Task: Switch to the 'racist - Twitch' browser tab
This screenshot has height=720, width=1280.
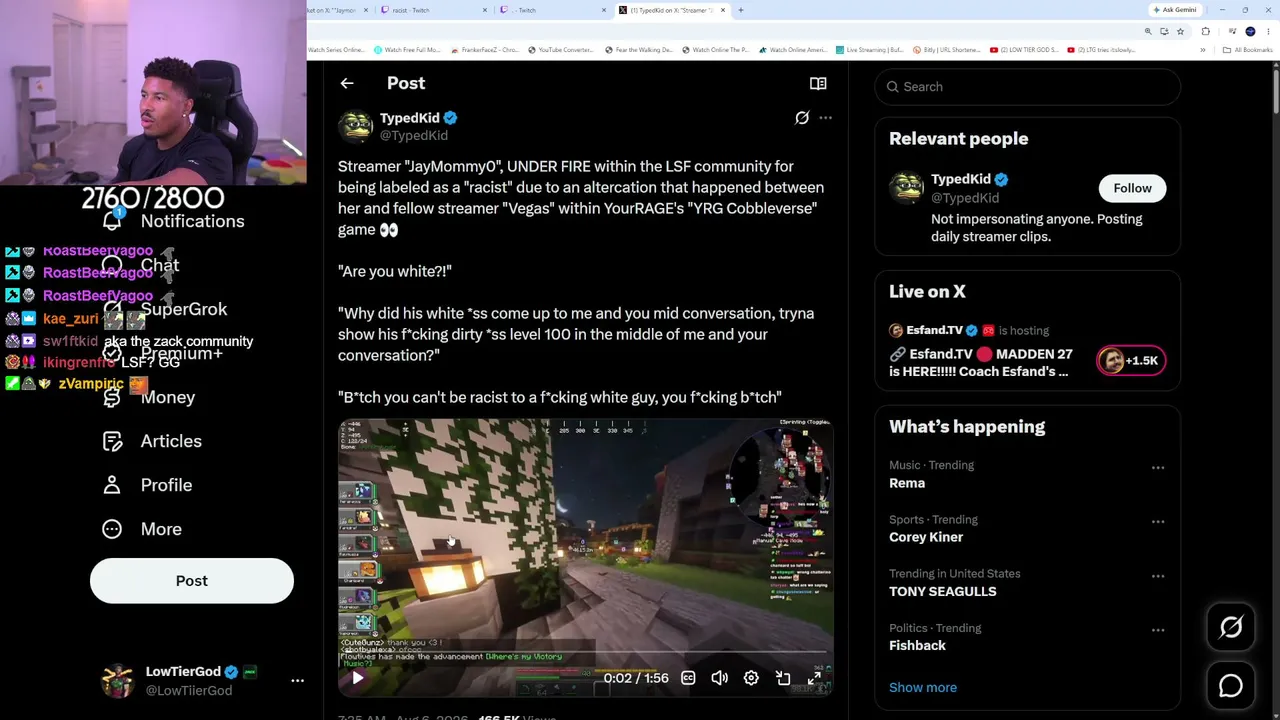Action: [x=433, y=10]
